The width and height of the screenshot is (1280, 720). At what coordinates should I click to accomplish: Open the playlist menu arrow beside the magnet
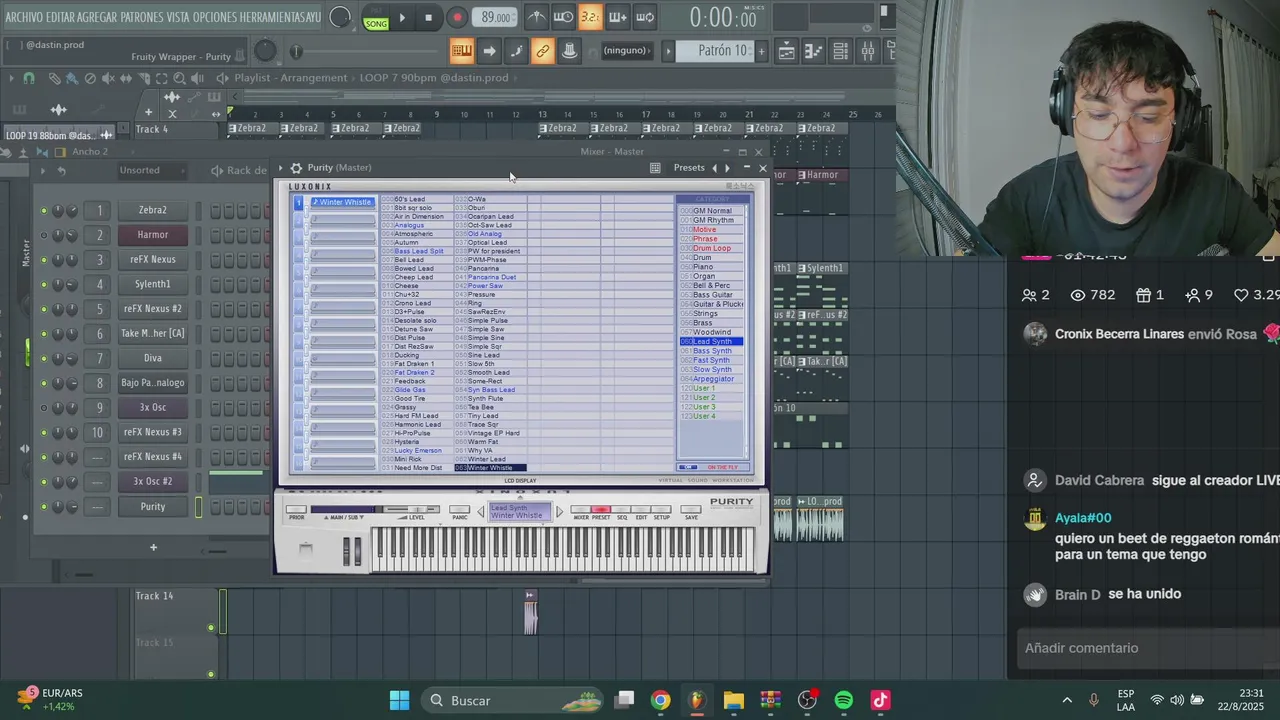(11, 78)
